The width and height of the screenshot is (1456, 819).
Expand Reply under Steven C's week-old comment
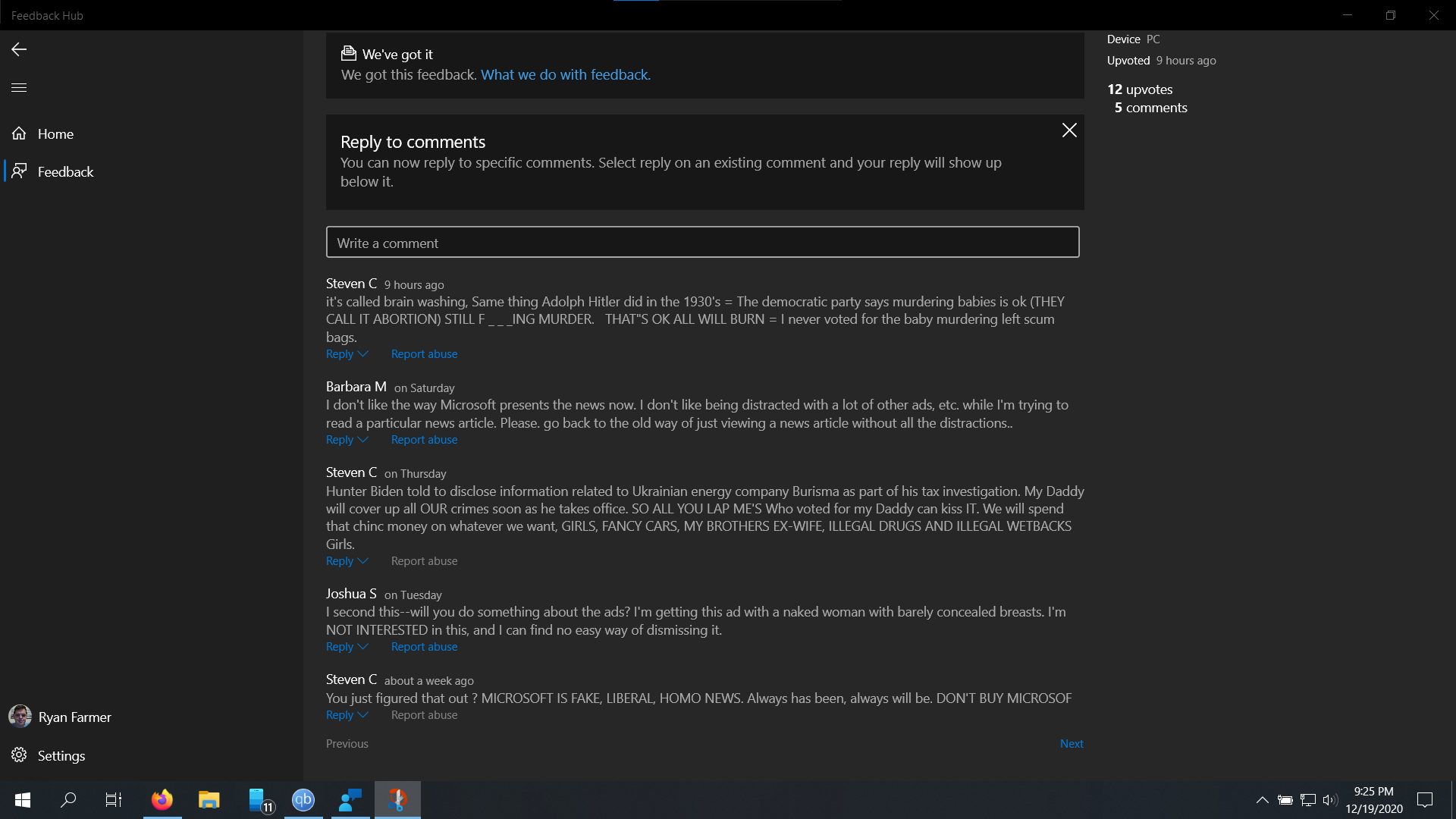[x=347, y=715]
